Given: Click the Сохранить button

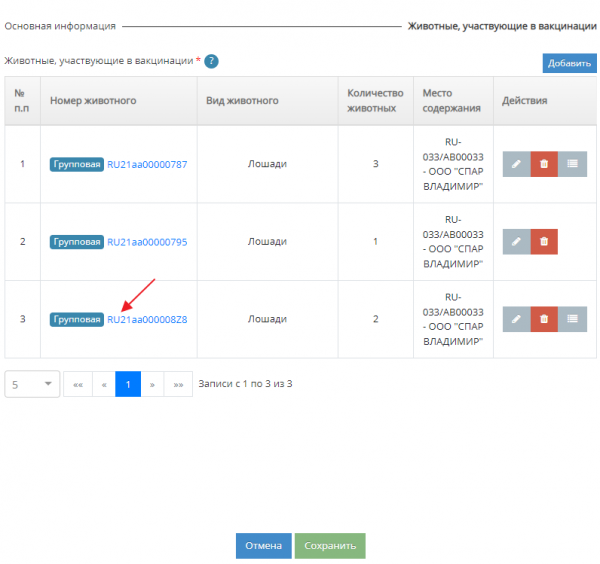Looking at the screenshot, I should 330,546.
